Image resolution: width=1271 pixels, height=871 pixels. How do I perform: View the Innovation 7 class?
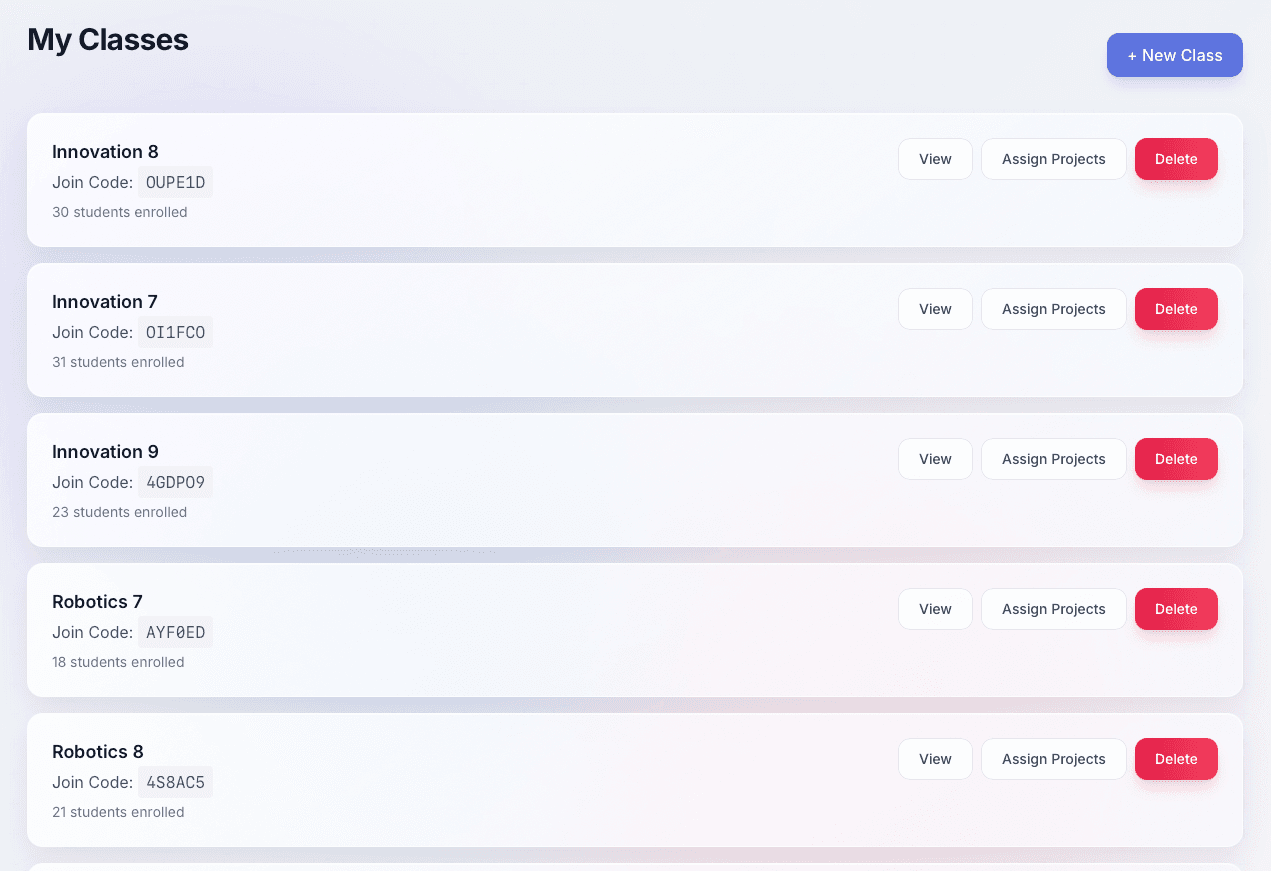tap(934, 308)
